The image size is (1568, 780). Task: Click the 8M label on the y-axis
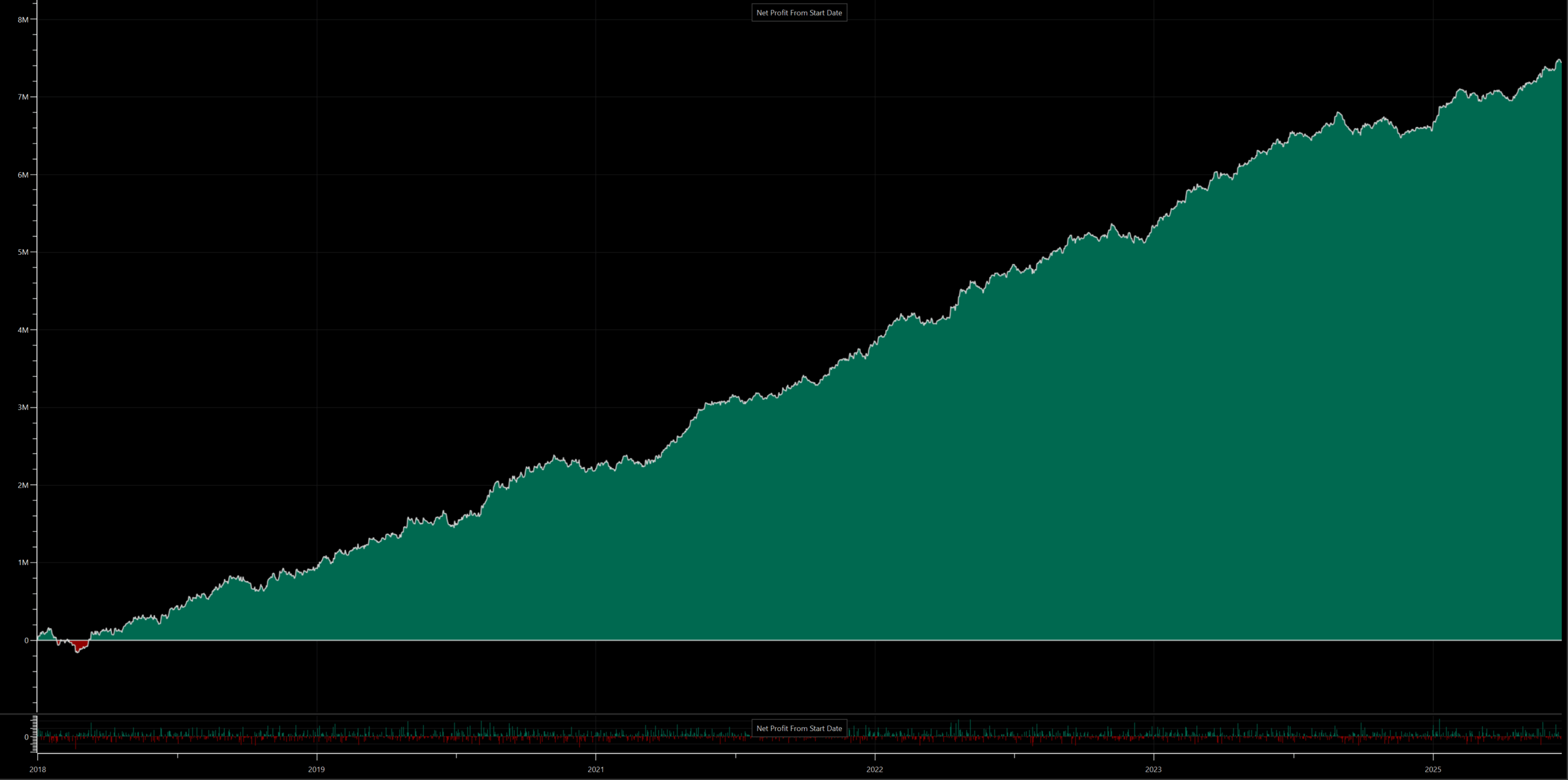pos(23,20)
